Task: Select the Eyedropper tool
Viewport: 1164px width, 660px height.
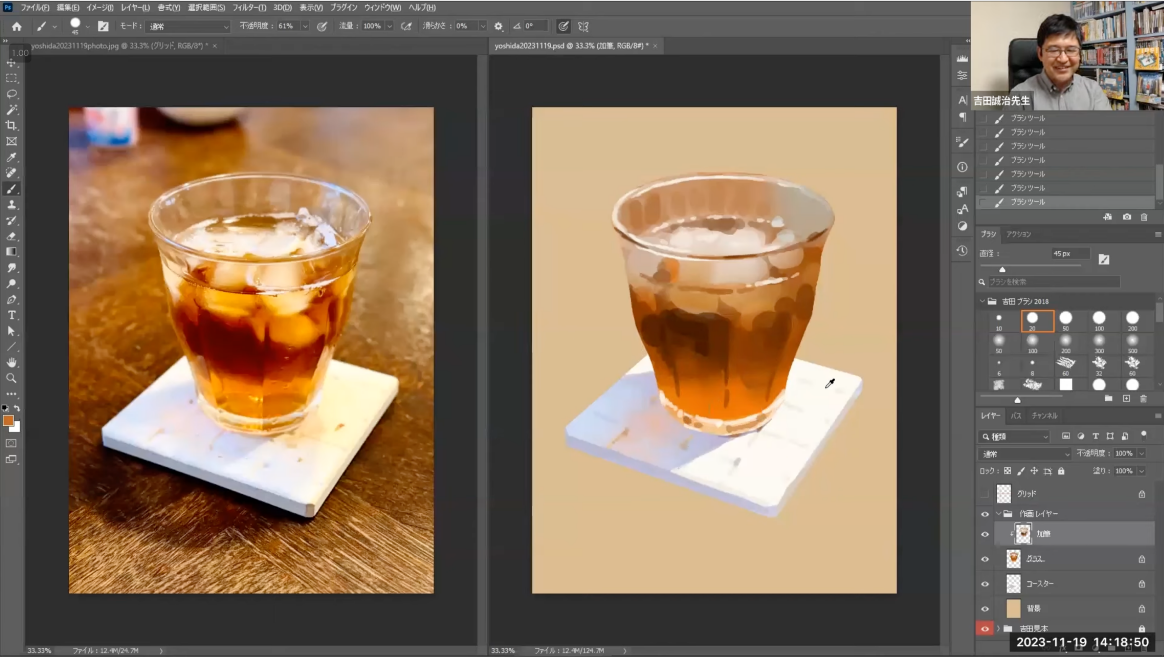Action: 12,157
